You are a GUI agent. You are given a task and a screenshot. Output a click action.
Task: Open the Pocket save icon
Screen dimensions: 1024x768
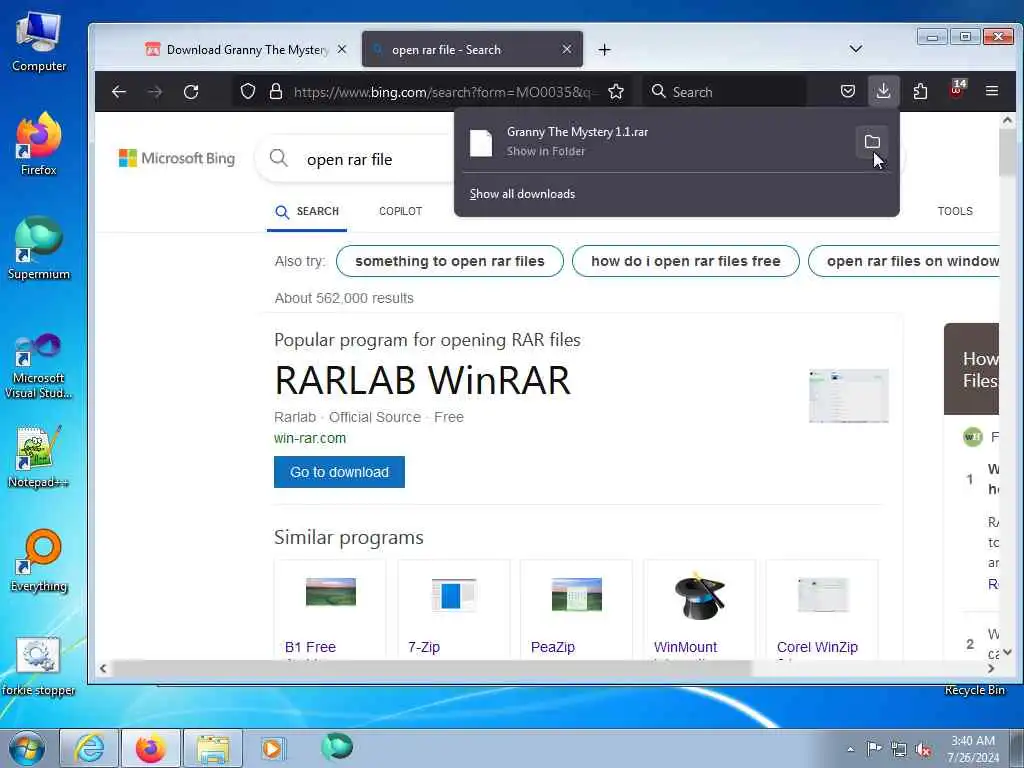[848, 91]
